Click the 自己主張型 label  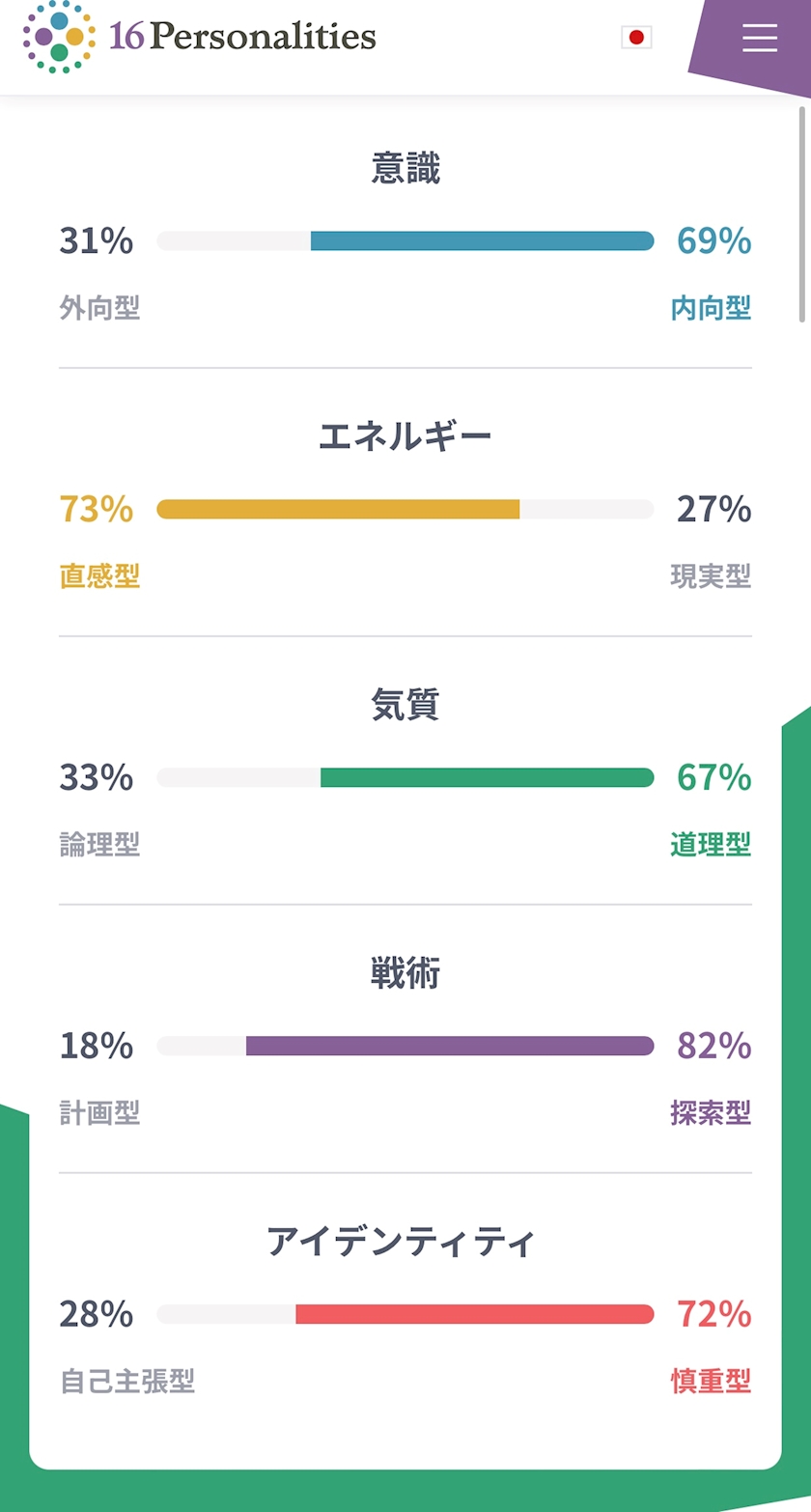coord(127,1383)
